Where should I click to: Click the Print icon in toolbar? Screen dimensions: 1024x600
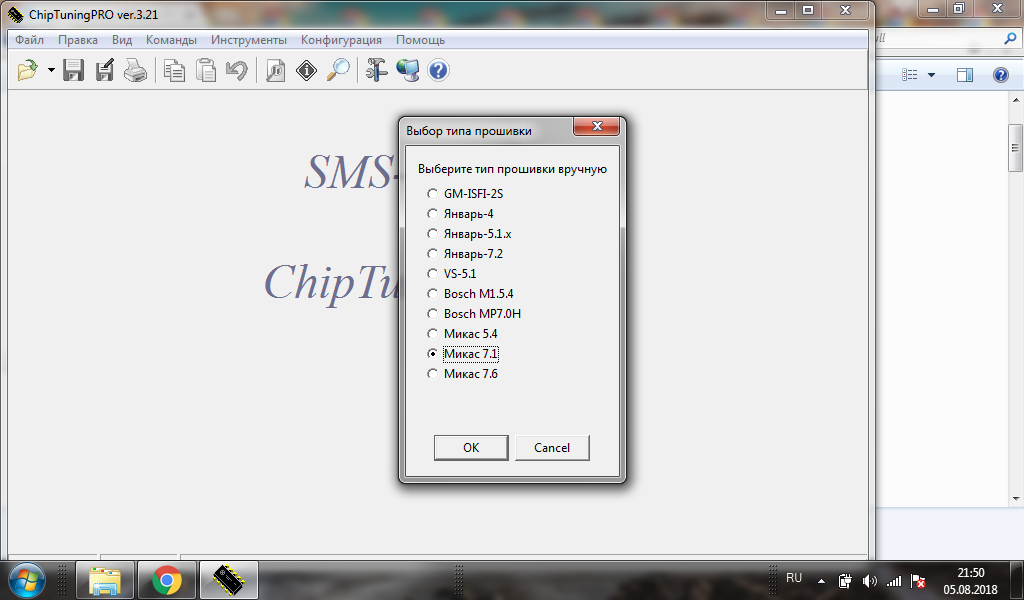point(135,71)
